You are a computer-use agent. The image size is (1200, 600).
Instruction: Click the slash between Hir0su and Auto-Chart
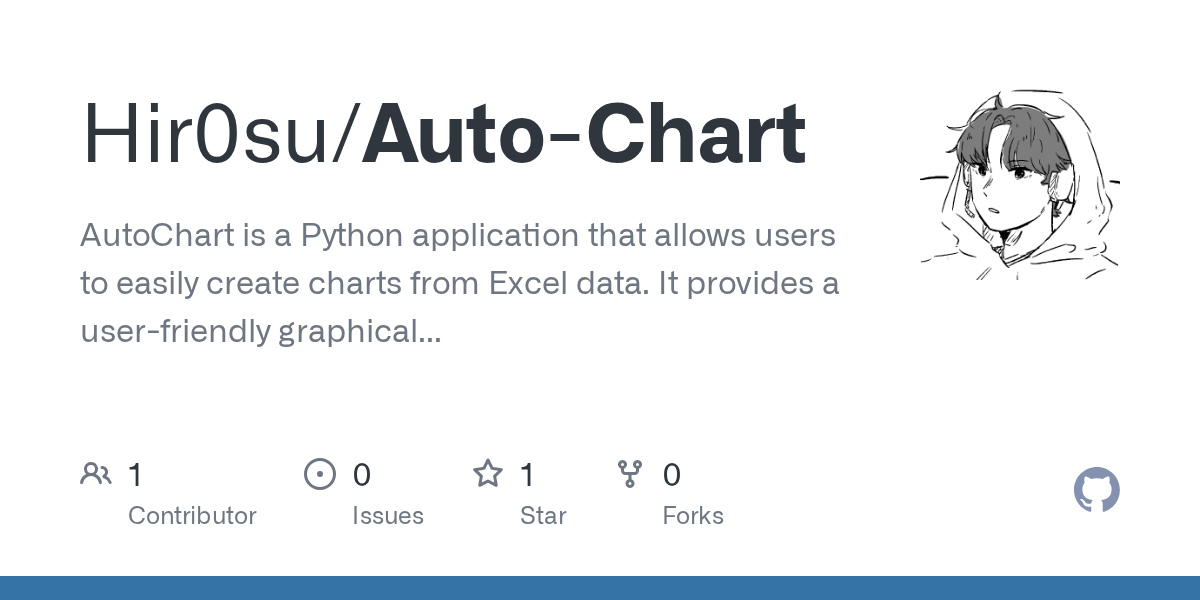351,135
